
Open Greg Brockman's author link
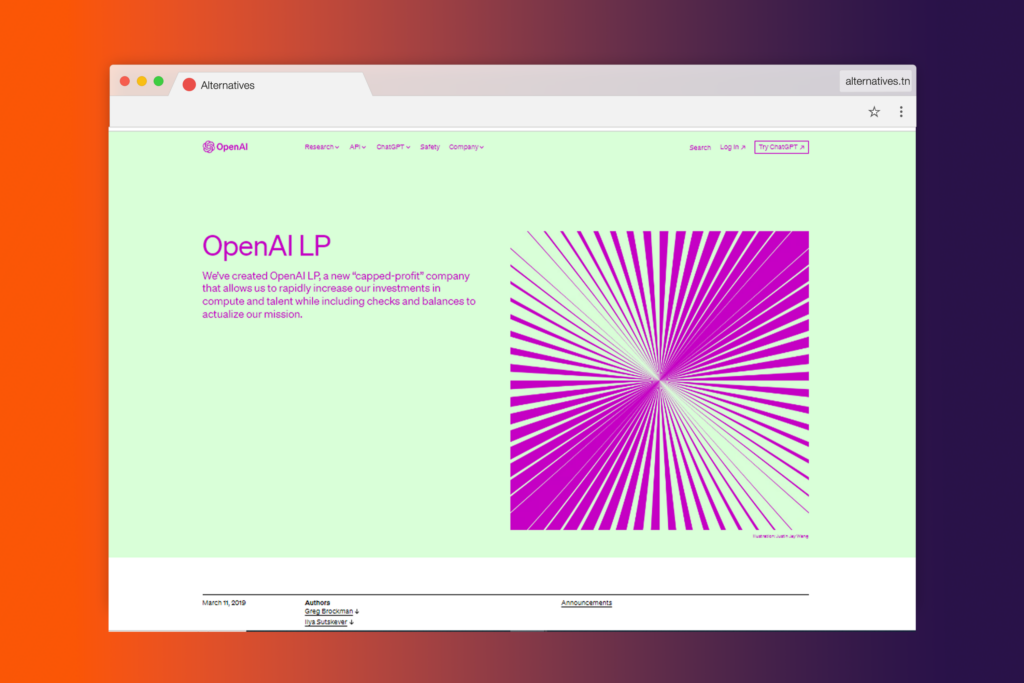point(332,612)
